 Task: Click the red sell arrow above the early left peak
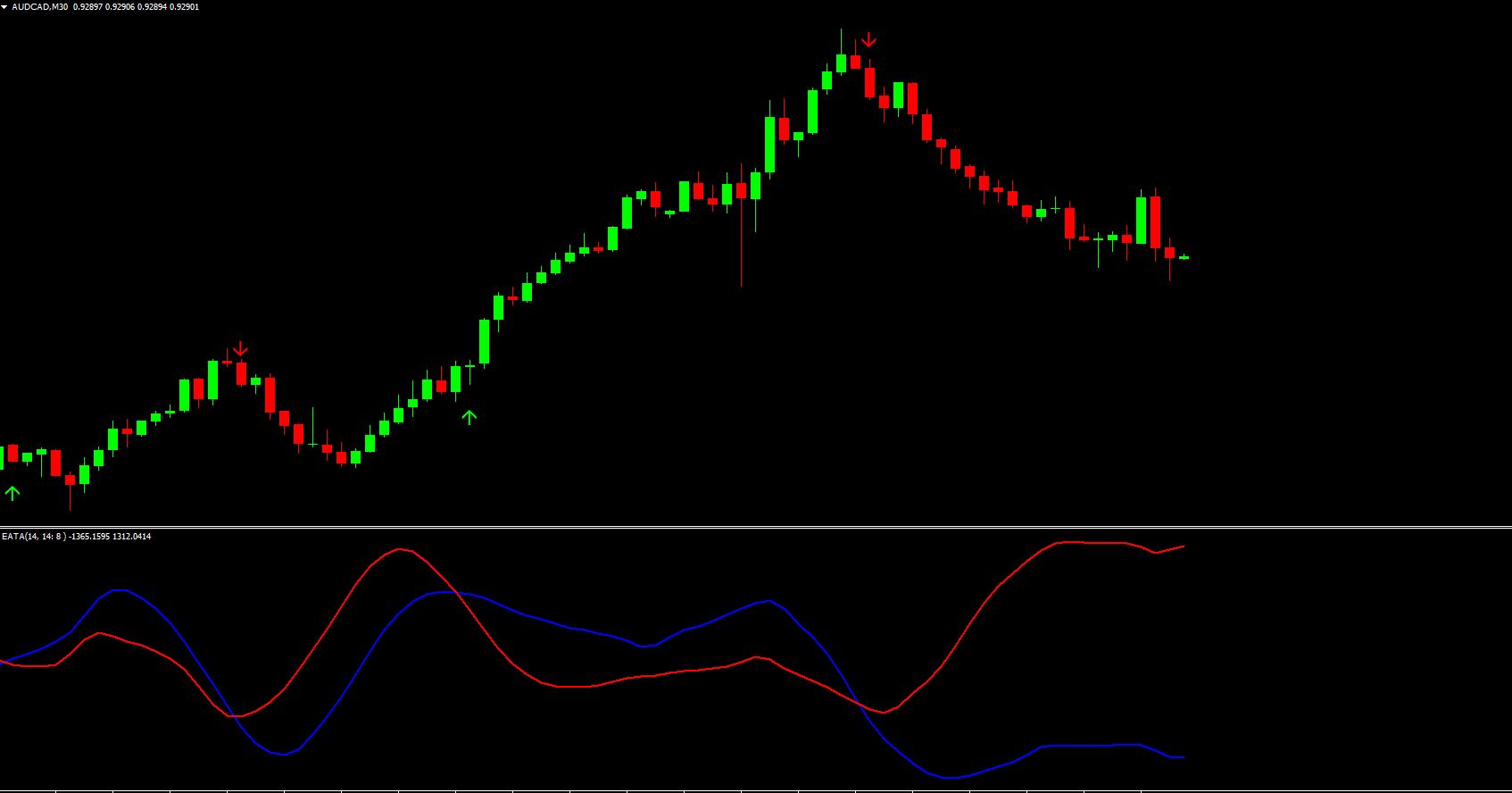coord(240,349)
